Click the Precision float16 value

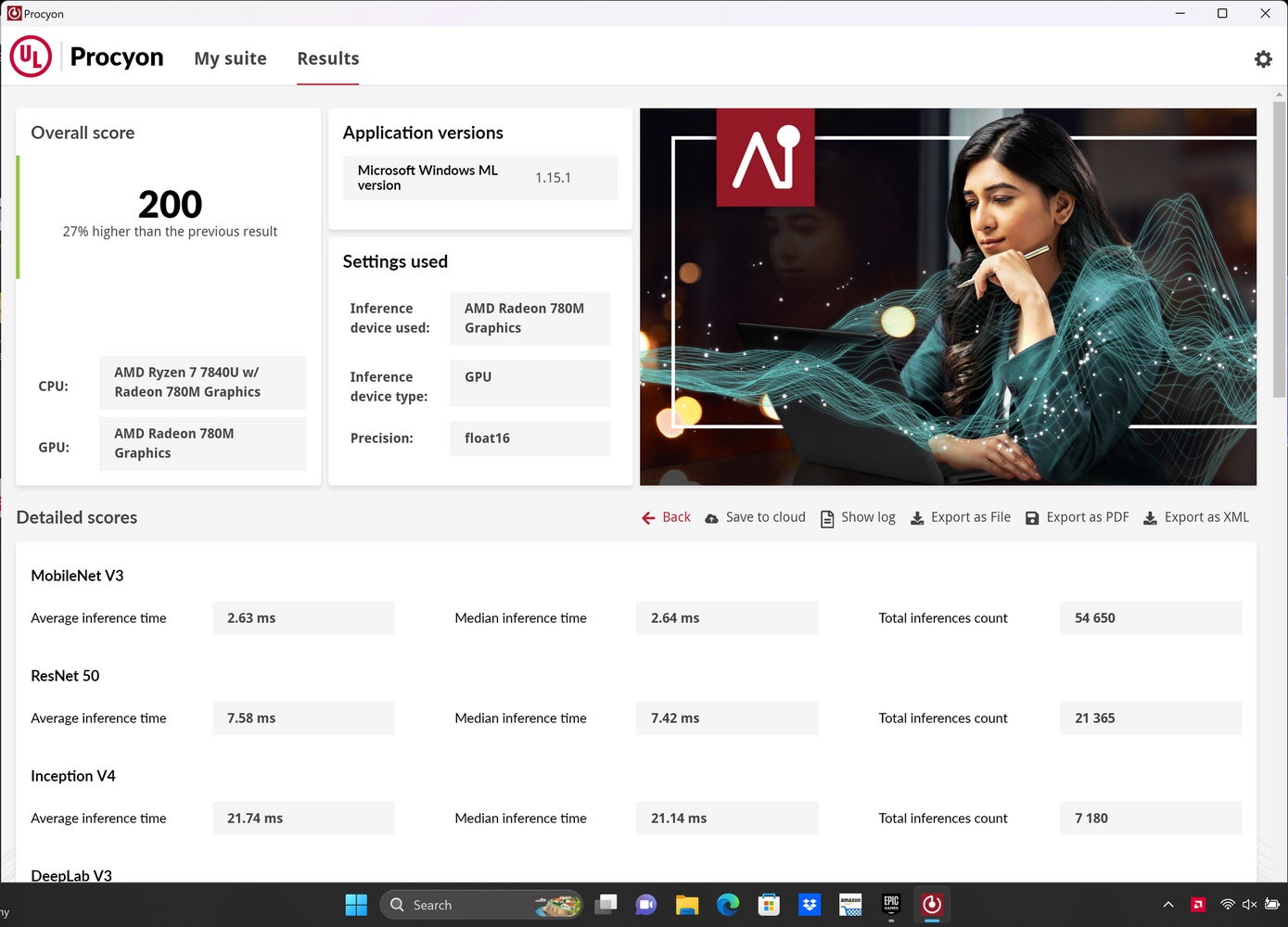coord(529,438)
